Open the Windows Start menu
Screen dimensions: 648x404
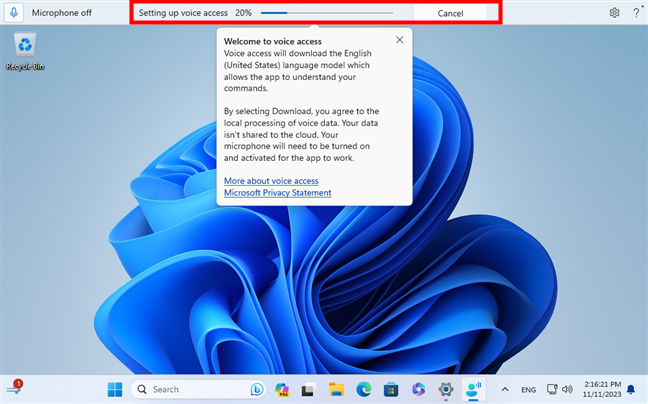point(115,389)
